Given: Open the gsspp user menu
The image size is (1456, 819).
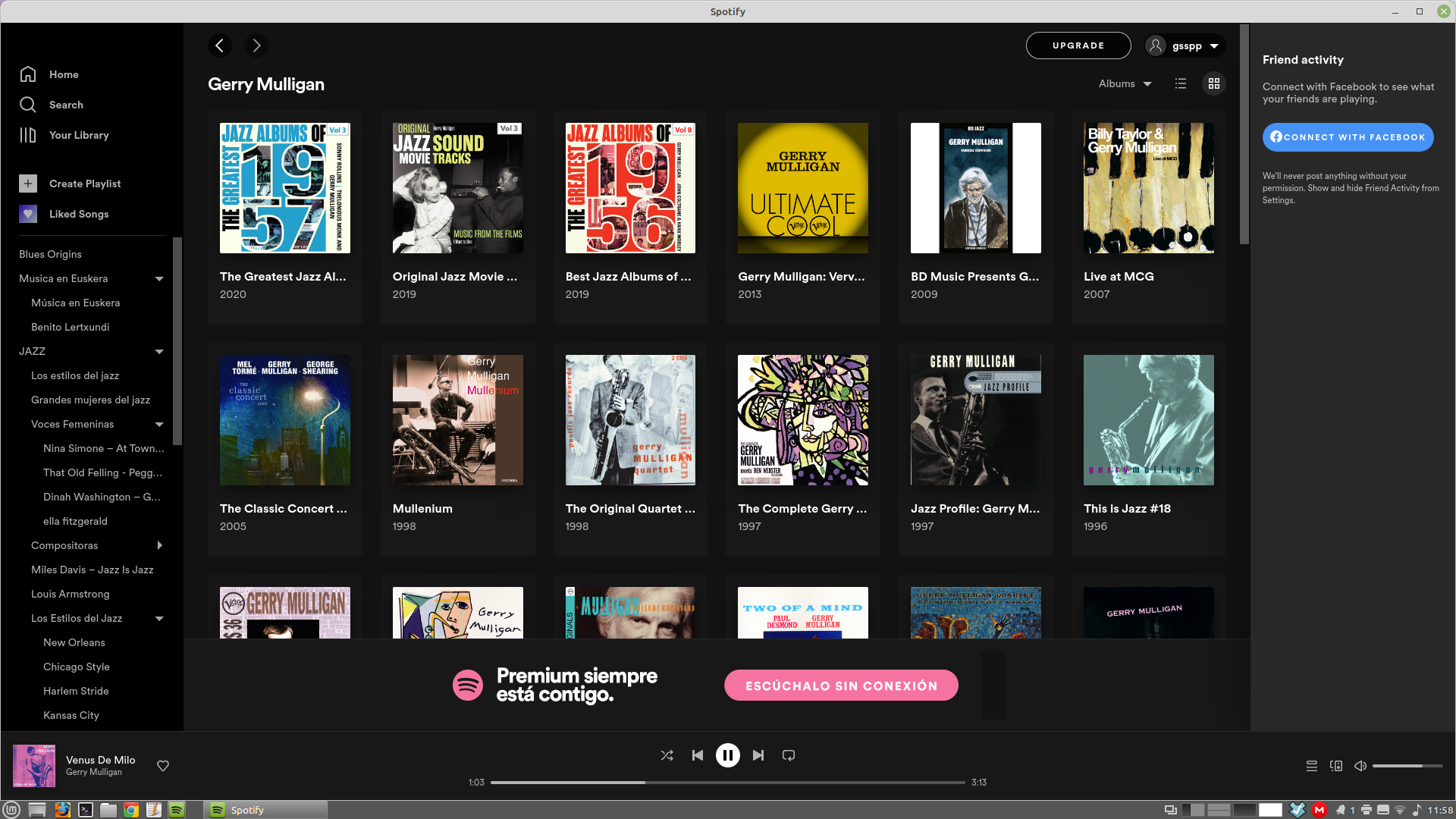Looking at the screenshot, I should pyautogui.click(x=1185, y=45).
